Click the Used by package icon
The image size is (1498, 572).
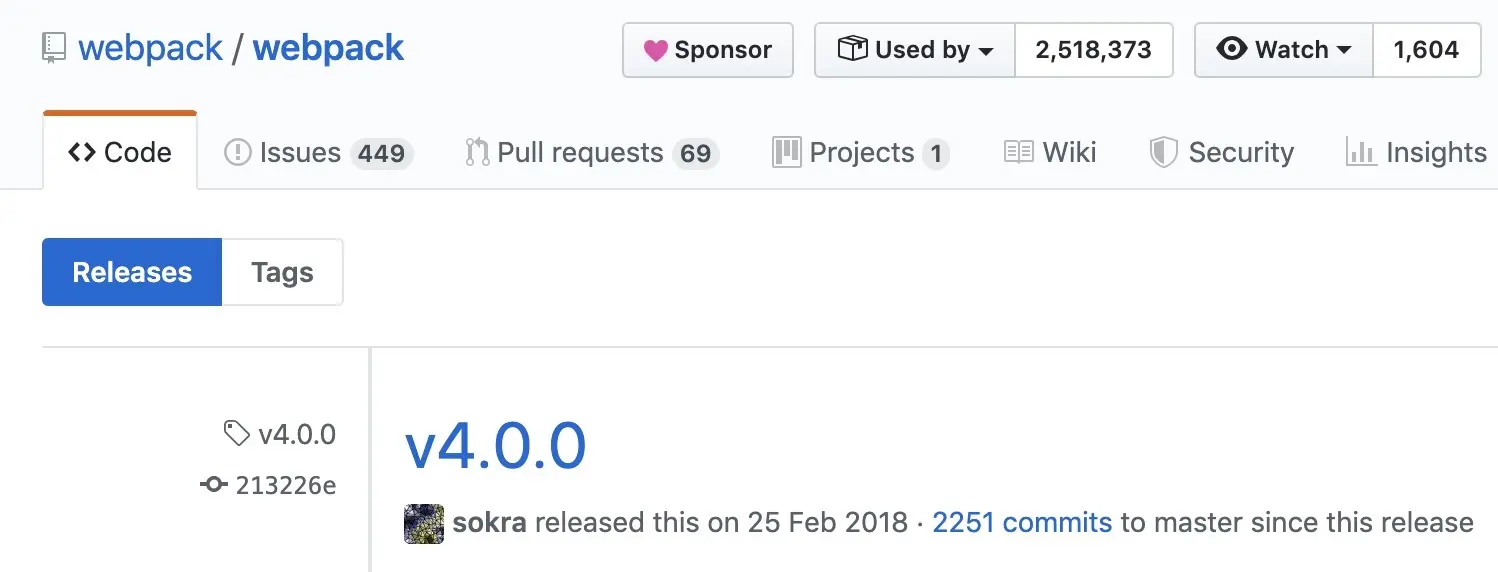(852, 49)
